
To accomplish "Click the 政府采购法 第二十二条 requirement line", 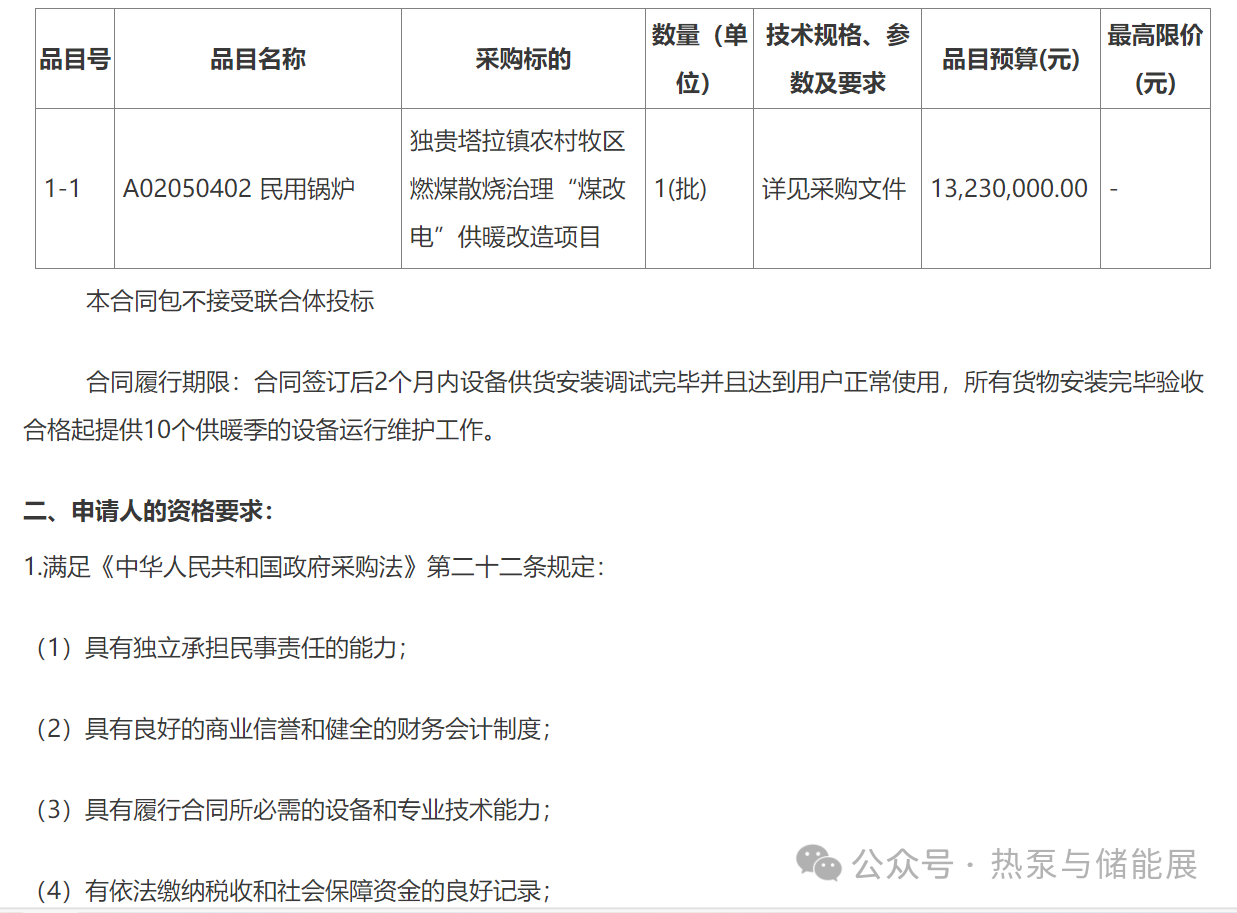I will coord(313,567).
